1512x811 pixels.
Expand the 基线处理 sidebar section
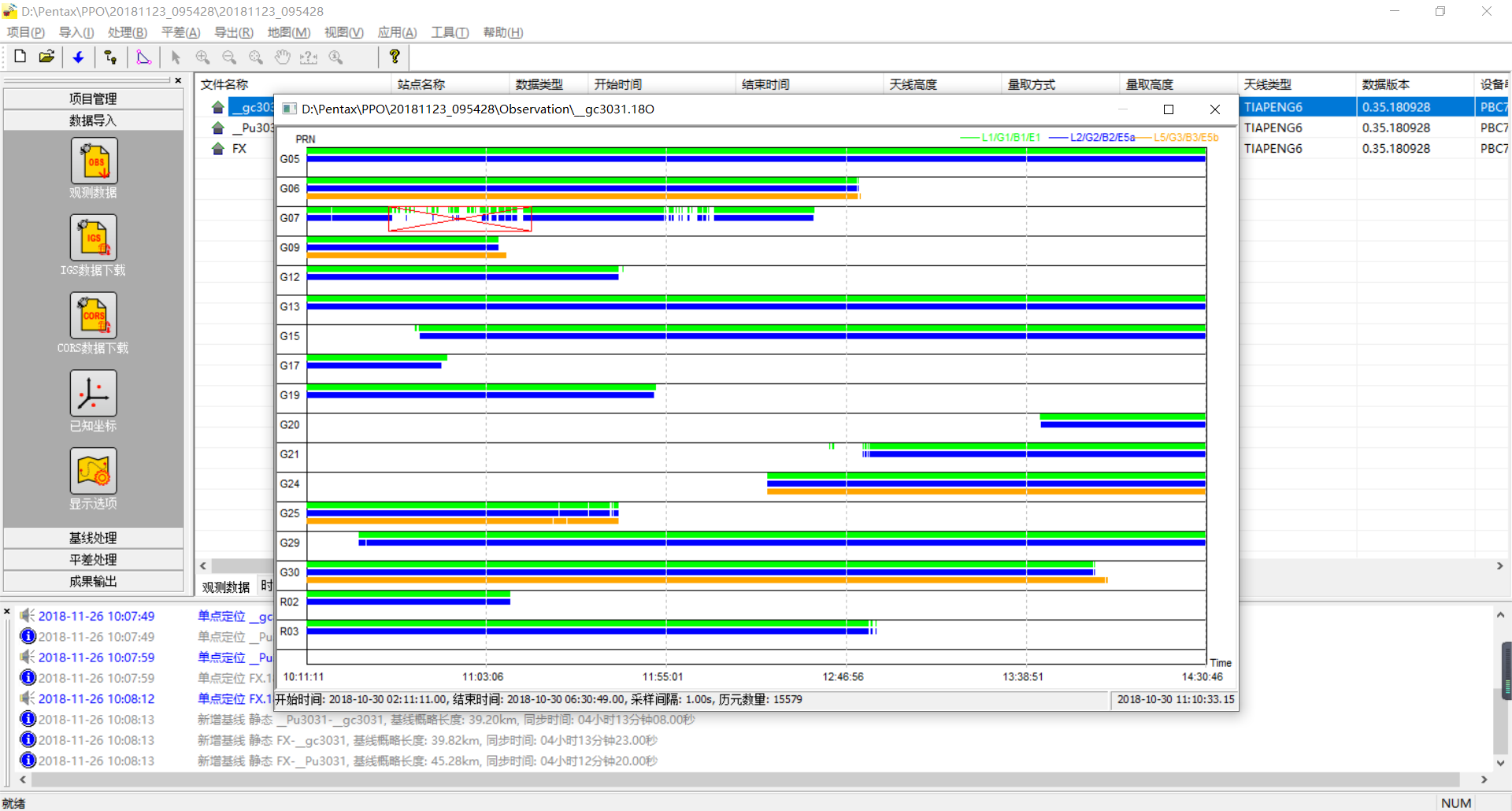pos(93,538)
